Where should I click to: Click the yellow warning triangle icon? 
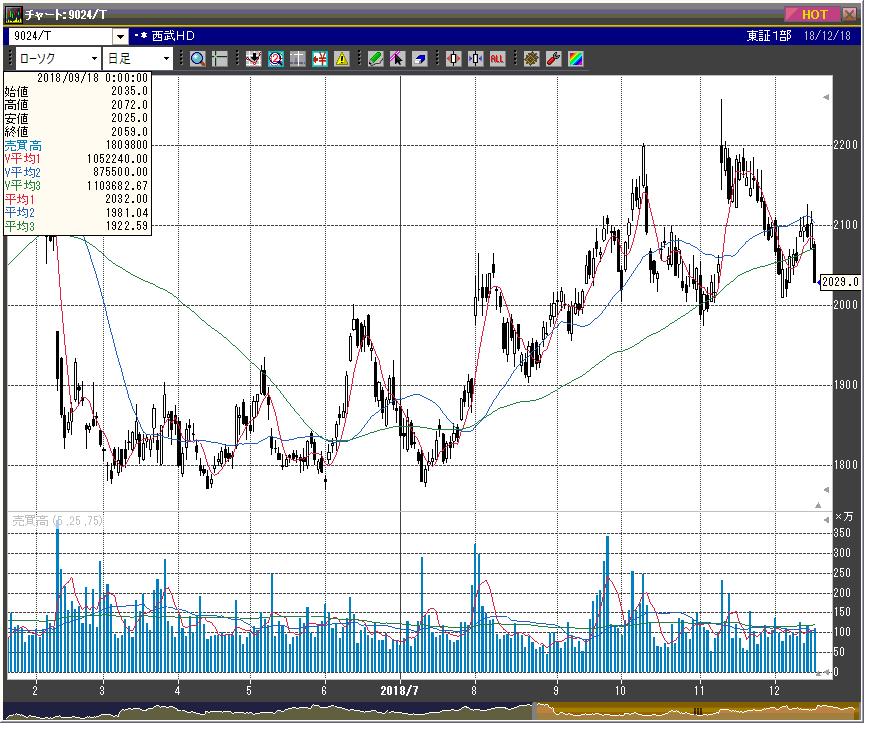coord(342,59)
